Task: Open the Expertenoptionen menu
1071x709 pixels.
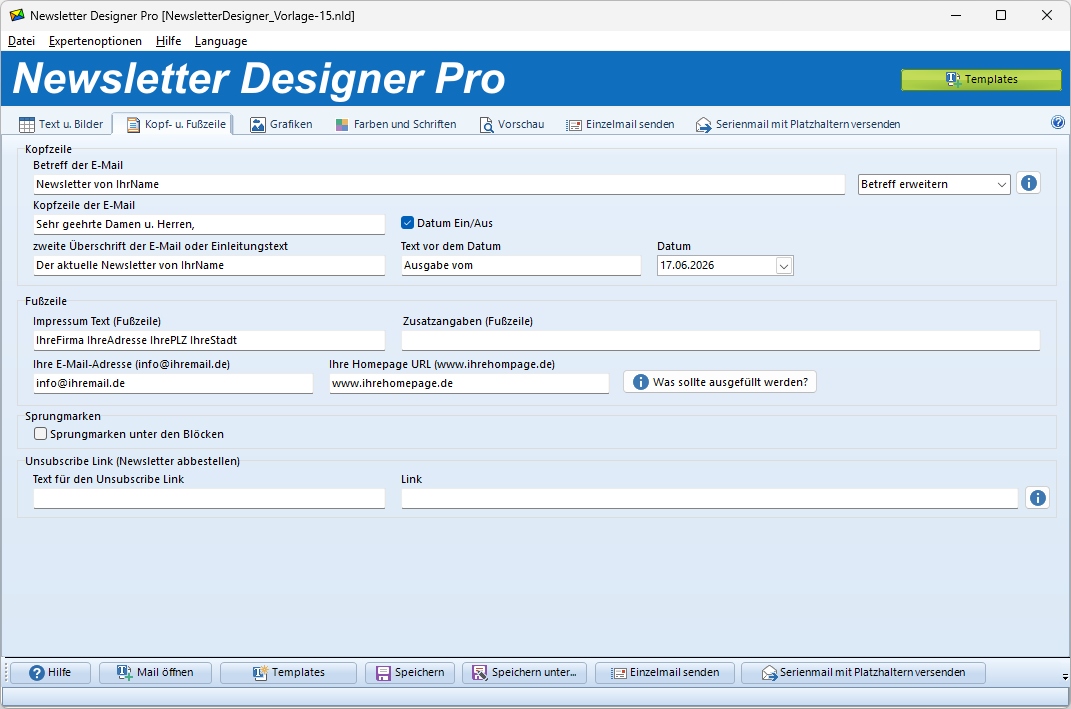Action: coord(96,41)
